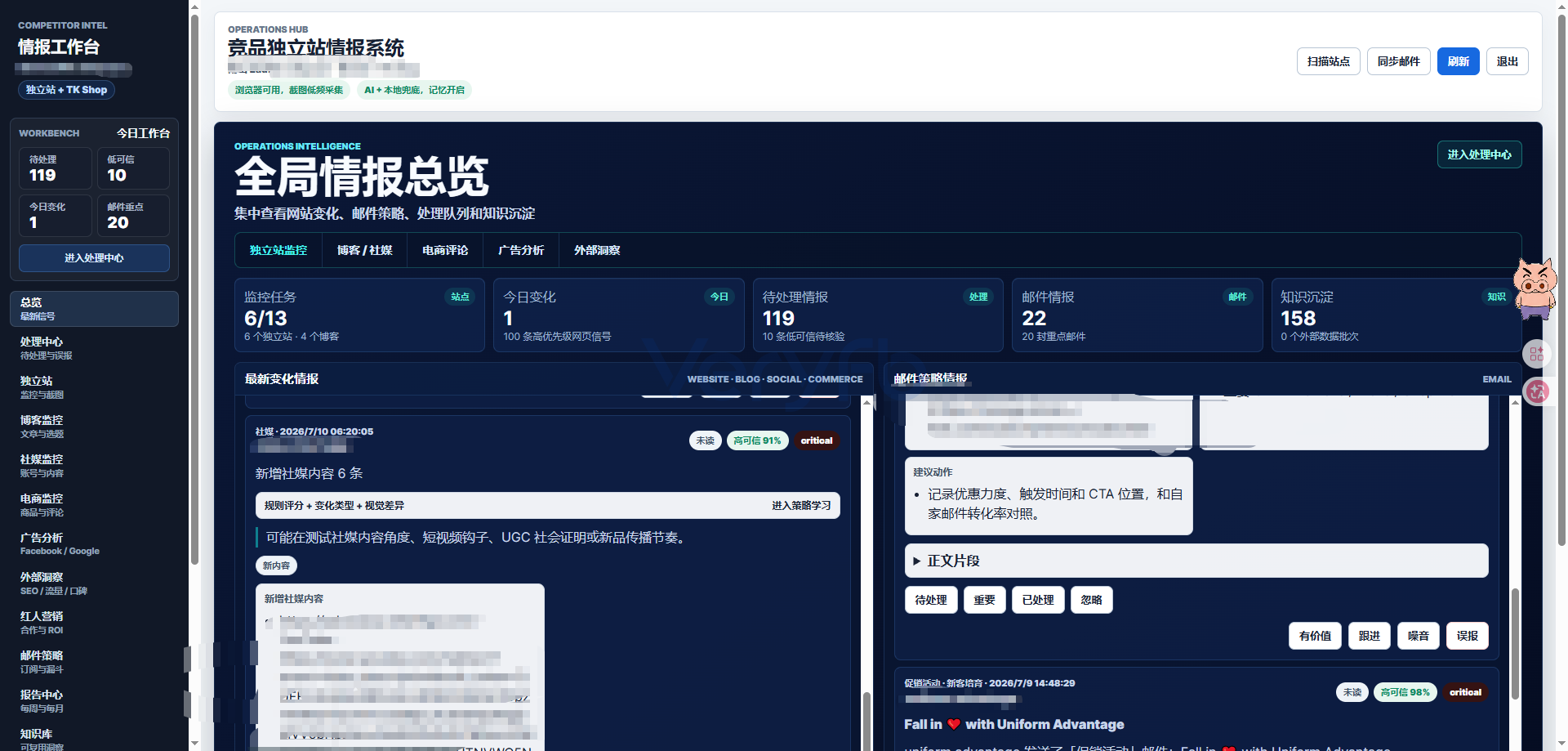Open the 邮件情报 22 card
The width and height of the screenshot is (1568, 751).
coord(1137,315)
